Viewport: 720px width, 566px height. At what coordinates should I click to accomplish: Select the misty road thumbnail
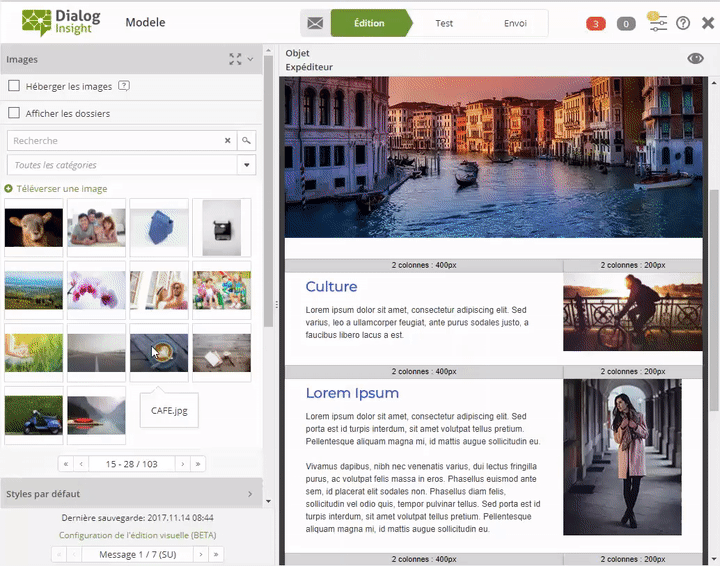click(x=96, y=353)
